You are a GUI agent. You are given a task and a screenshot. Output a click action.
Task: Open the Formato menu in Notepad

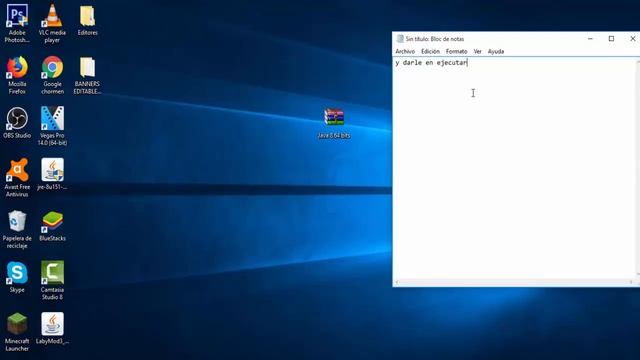coord(456,51)
